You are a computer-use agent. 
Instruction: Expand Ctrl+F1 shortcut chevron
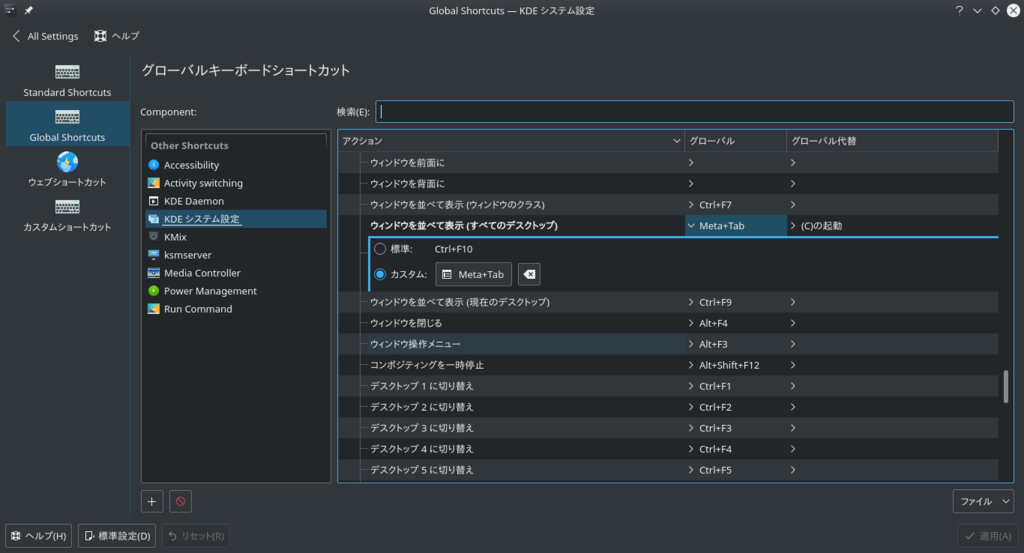(691, 386)
